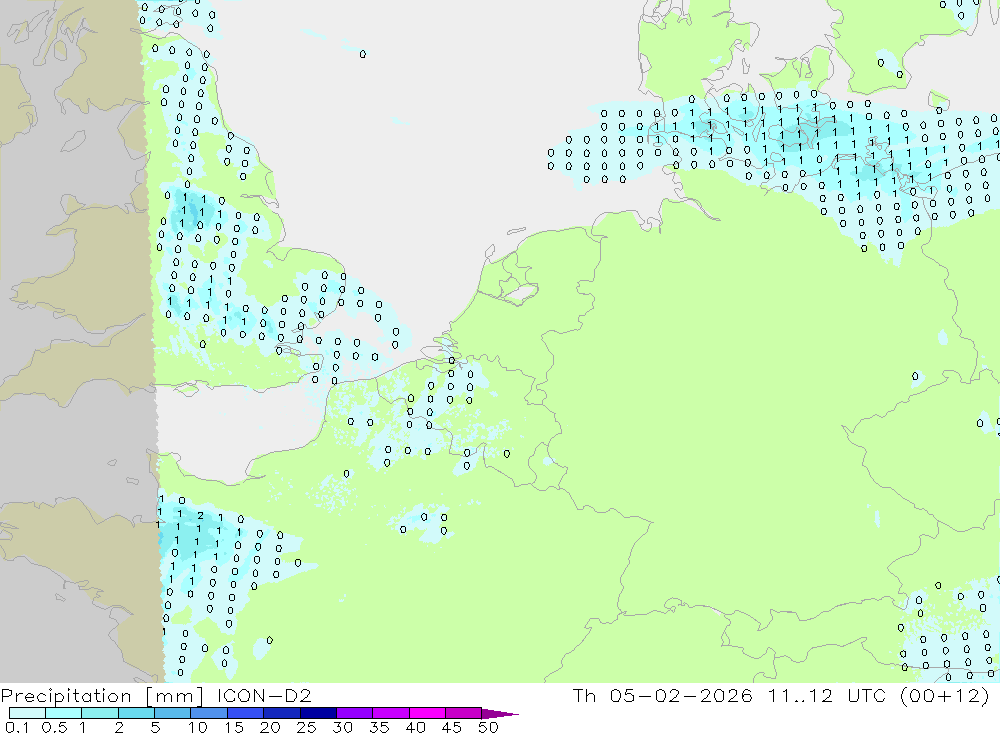
Task: Select the 5–10 mm legend color swatch
Action: pyautogui.click(x=172, y=713)
